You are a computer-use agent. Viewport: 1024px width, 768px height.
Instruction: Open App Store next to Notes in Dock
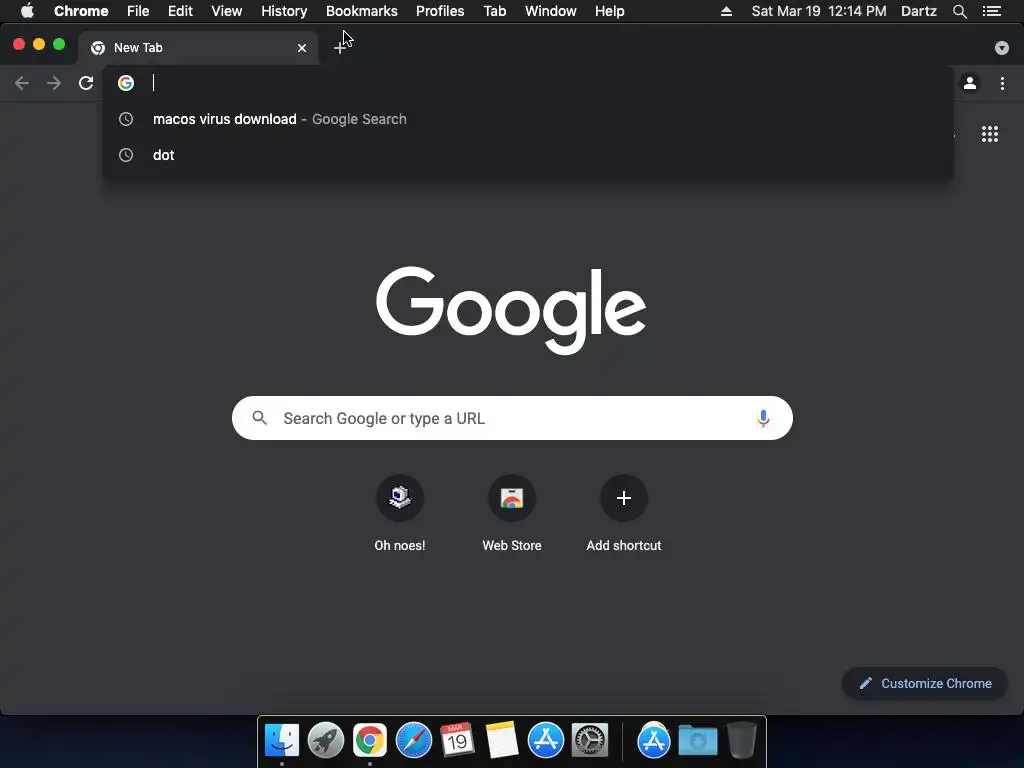click(545, 740)
